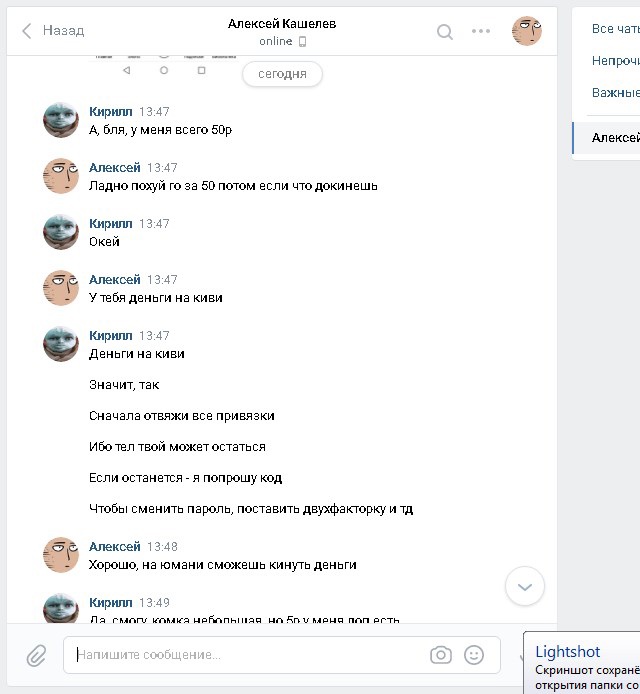
Task: Go back via Назад link
Action: (63, 31)
